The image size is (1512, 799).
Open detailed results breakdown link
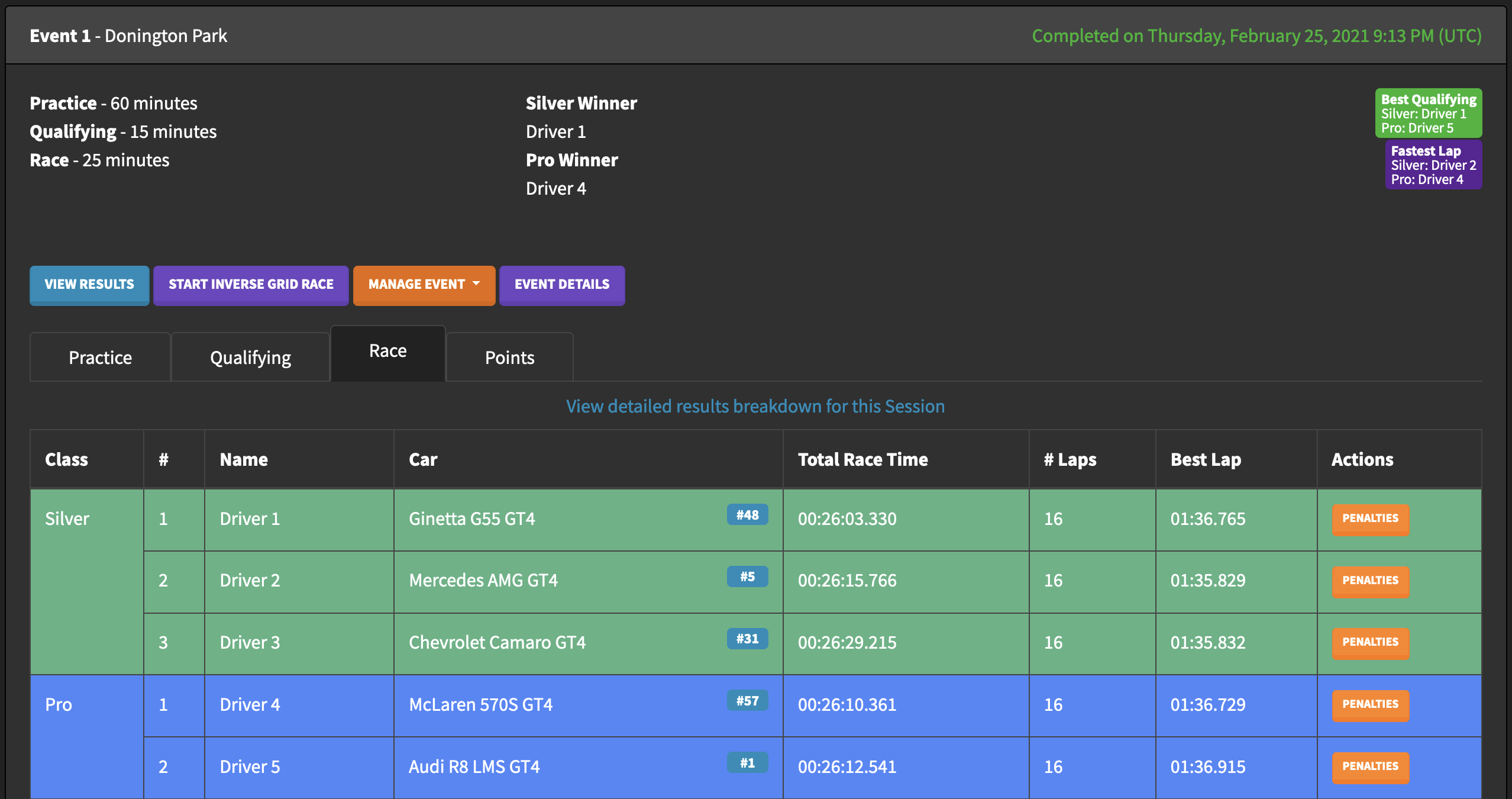[755, 406]
